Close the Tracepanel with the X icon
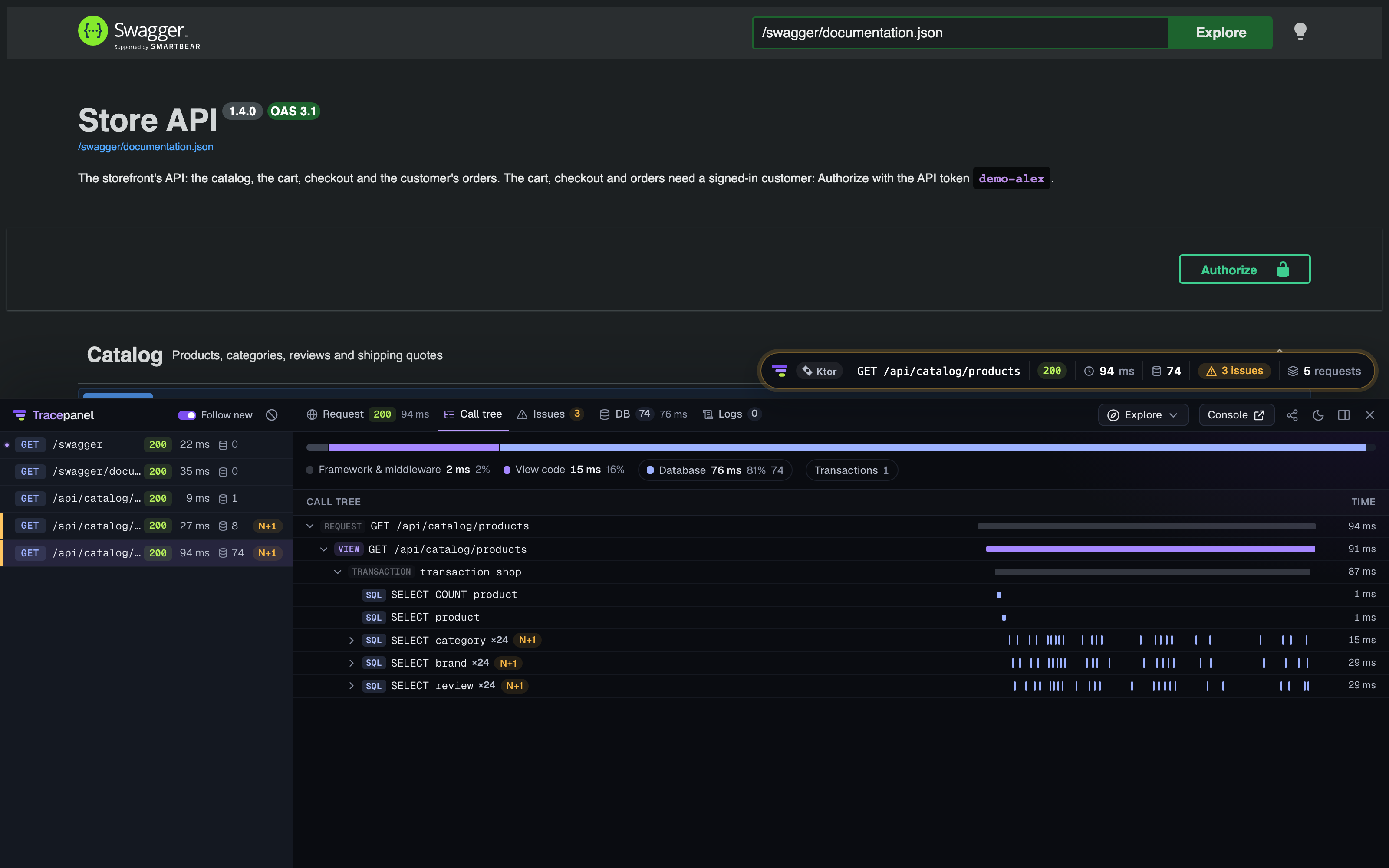The image size is (1389, 868). point(1370,415)
